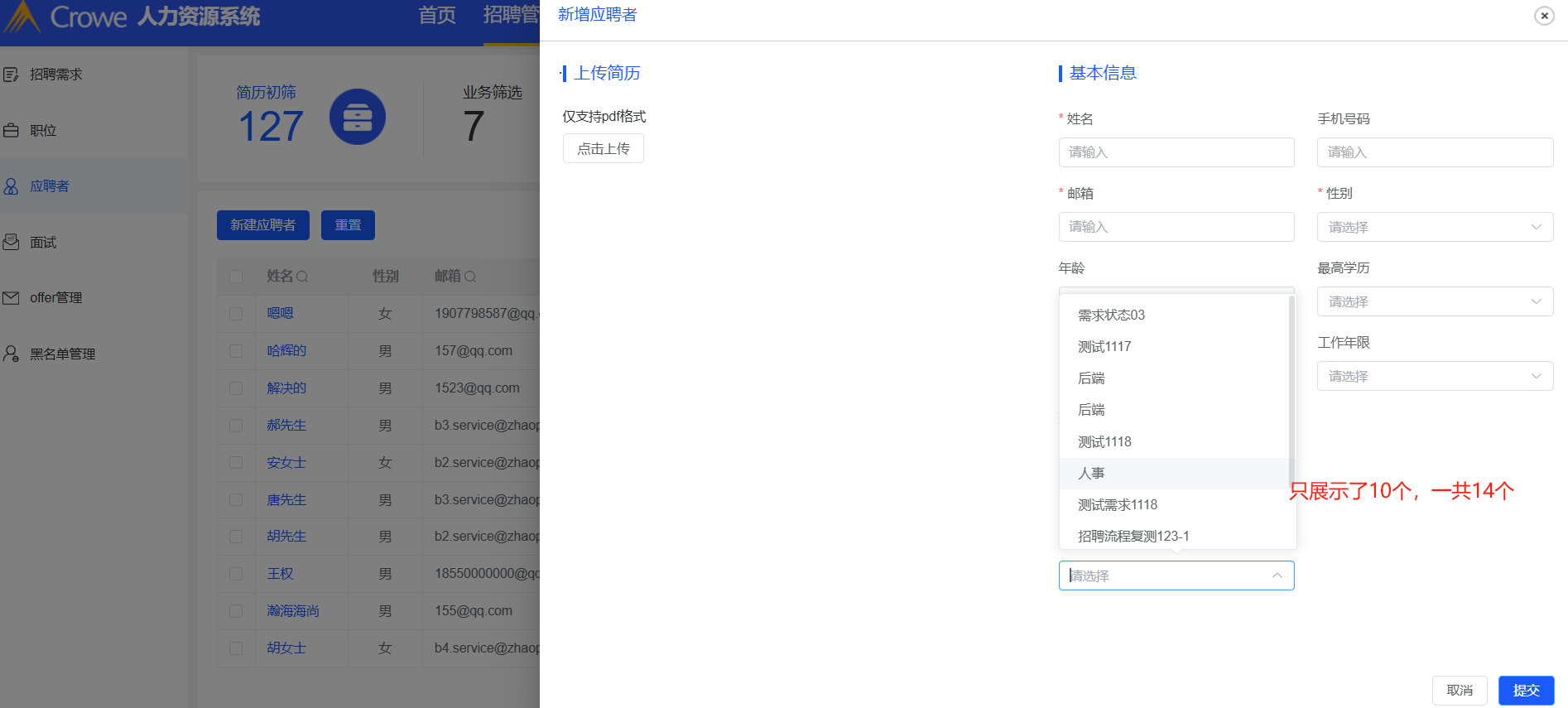The image size is (1568, 708).
Task: Close the 新增应聘者 dialog
Action: pyautogui.click(x=1544, y=16)
